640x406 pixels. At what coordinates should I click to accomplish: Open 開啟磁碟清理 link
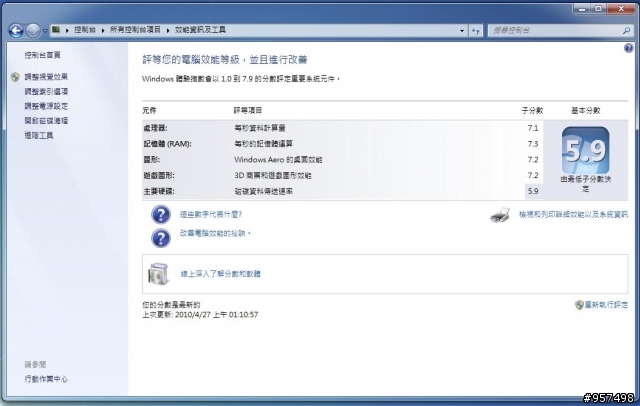(46, 121)
